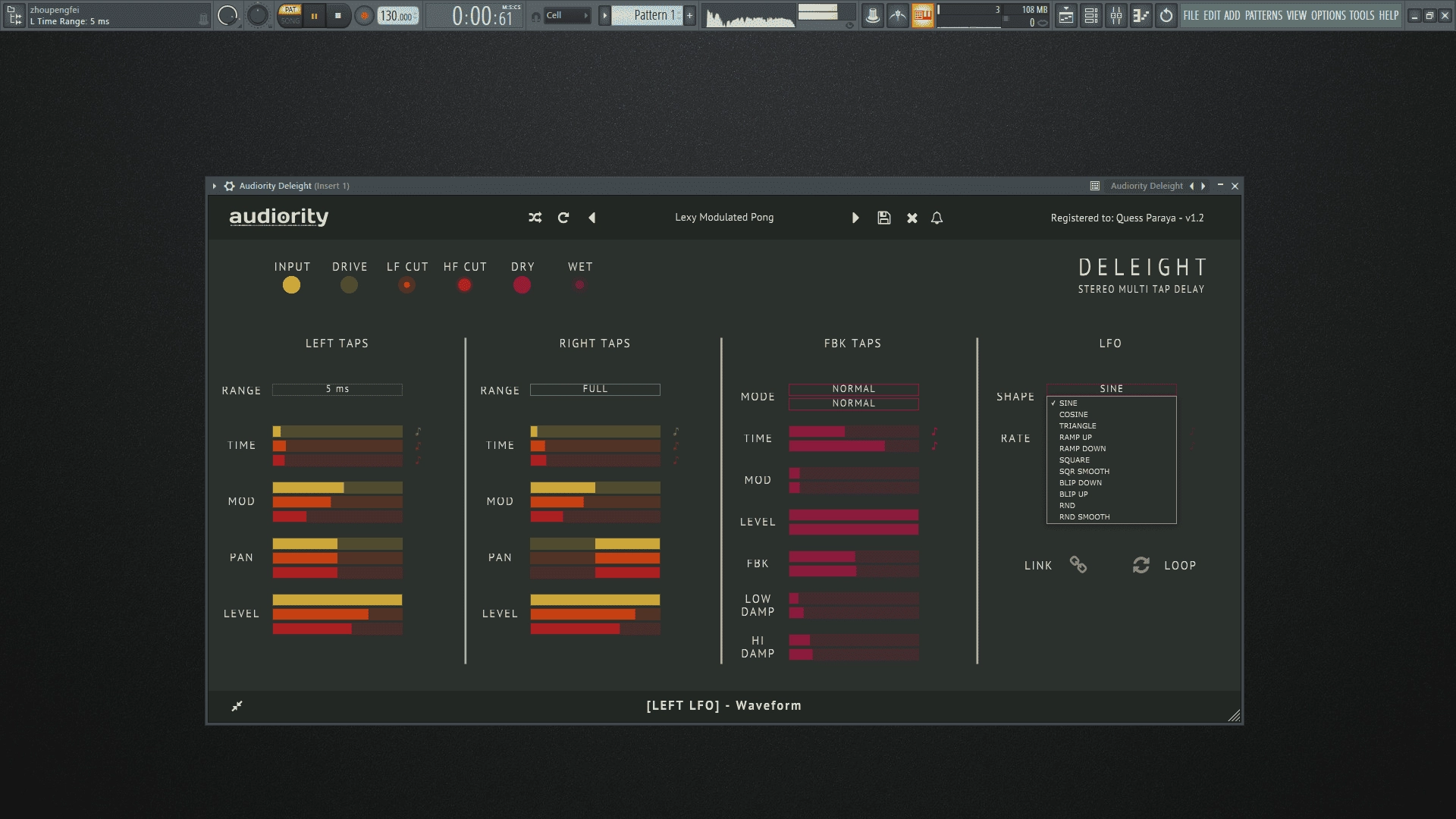Click the add pattern plus button
This screenshot has width=1456, height=819.
[689, 15]
